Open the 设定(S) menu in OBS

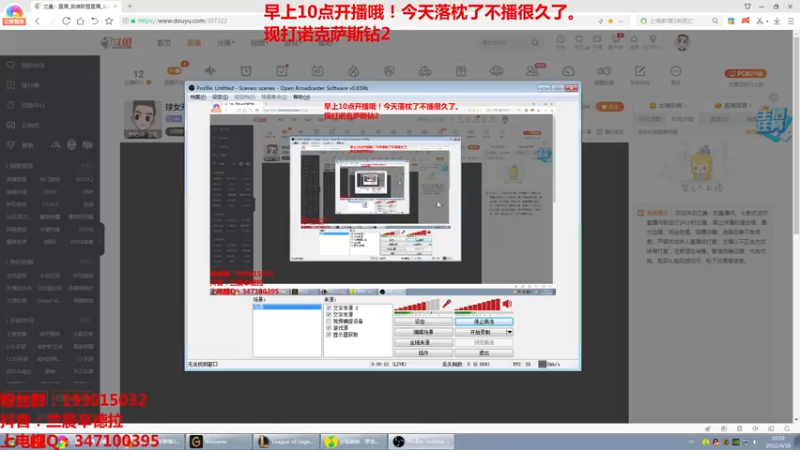pos(220,97)
